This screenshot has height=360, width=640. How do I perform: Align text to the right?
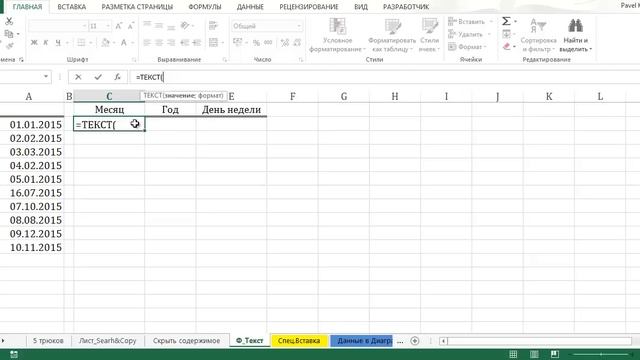(171, 42)
